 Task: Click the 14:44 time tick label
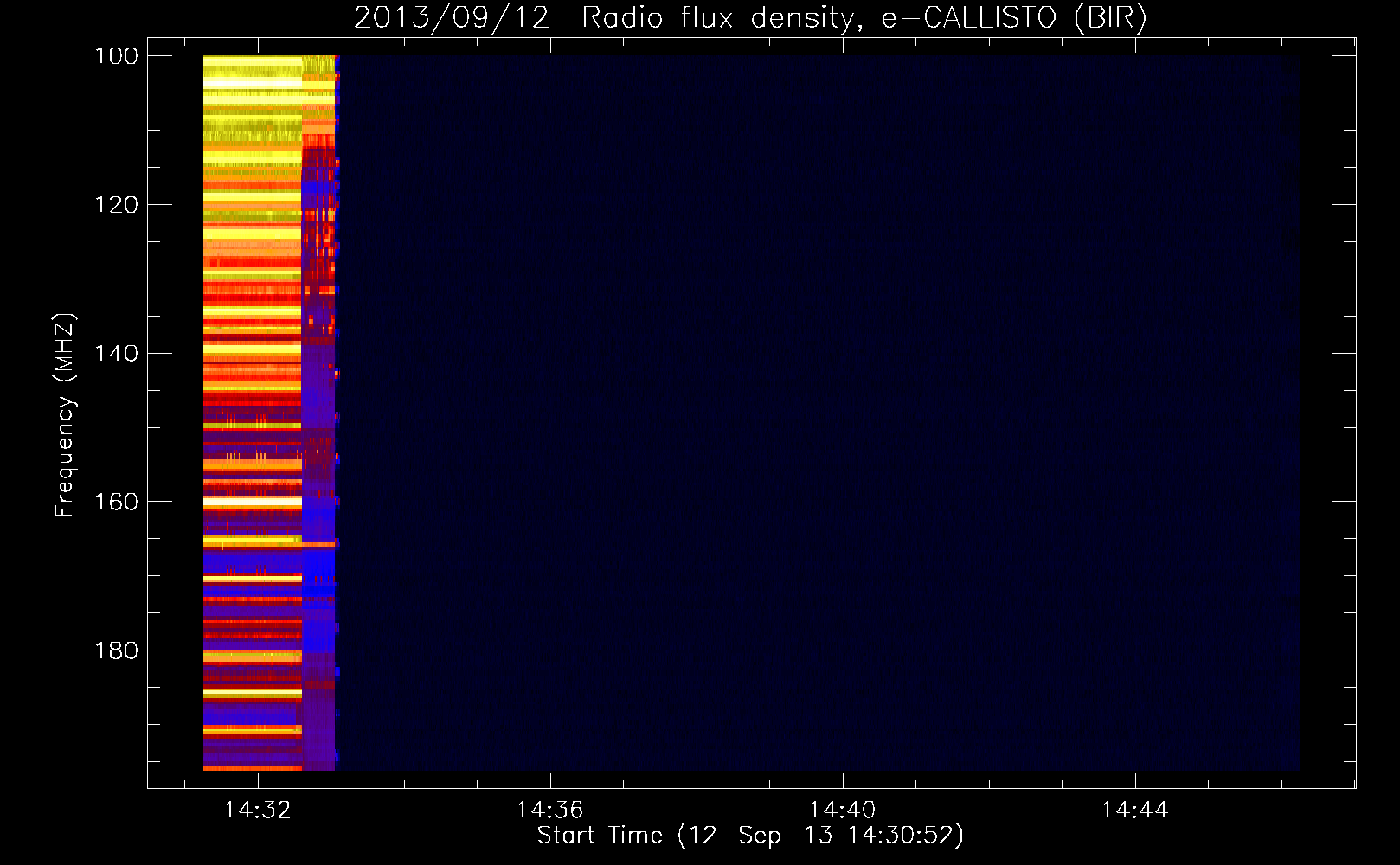point(1135,811)
